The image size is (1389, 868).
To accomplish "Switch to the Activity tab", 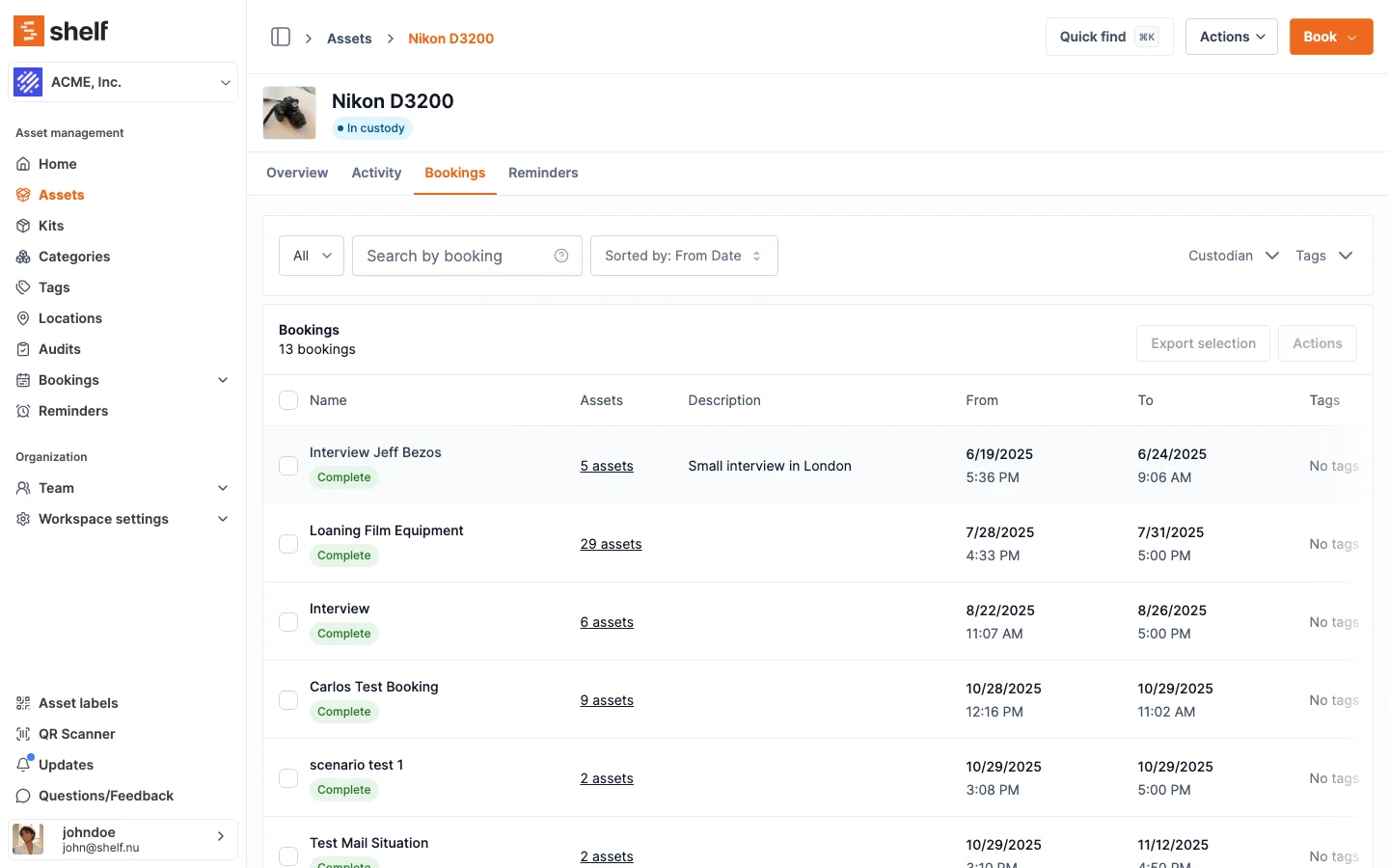I will (376, 173).
